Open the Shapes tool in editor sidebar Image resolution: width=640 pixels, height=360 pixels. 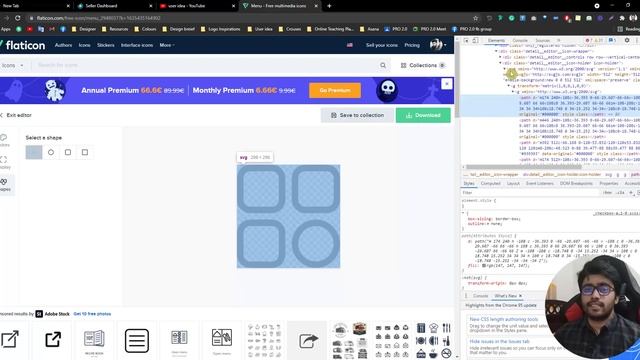(x=5, y=184)
